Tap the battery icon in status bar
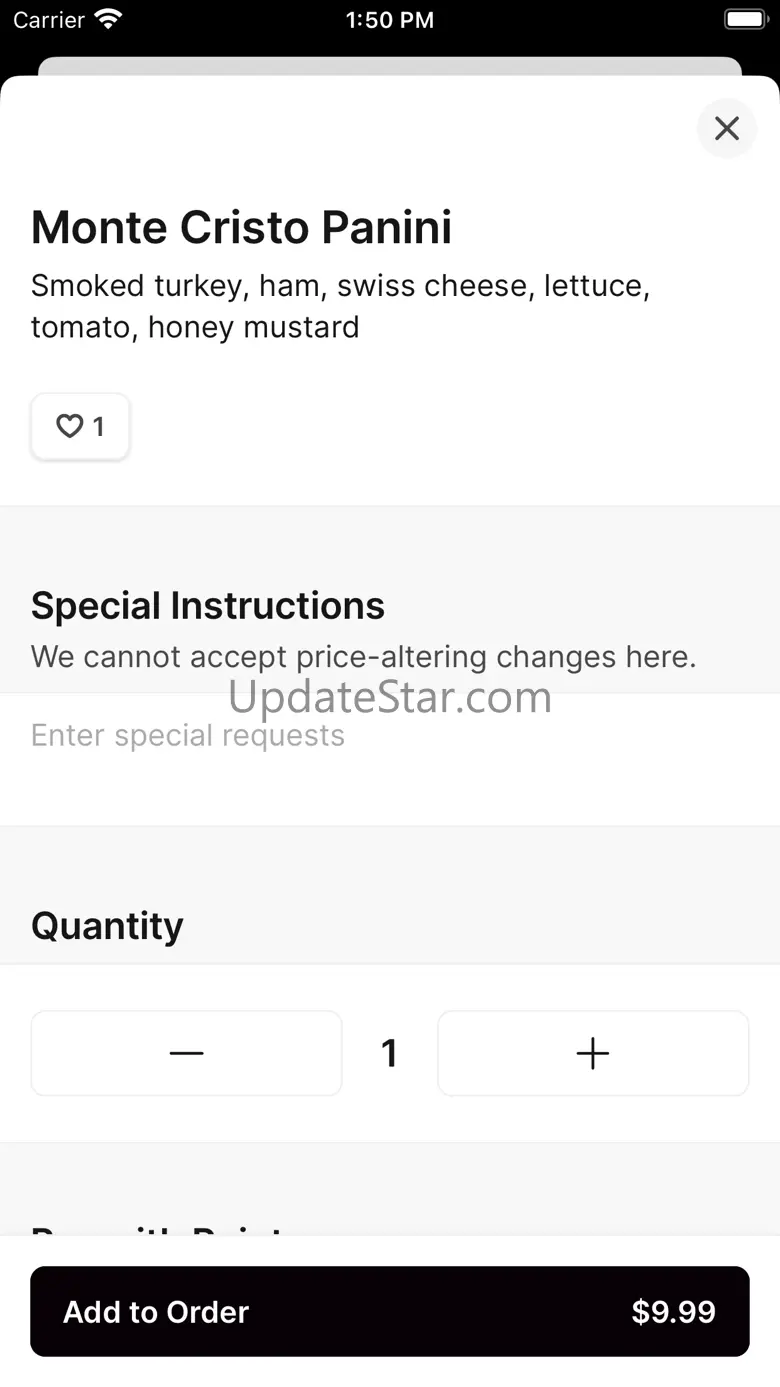Viewport: 780px width, 1387px height. tap(744, 19)
